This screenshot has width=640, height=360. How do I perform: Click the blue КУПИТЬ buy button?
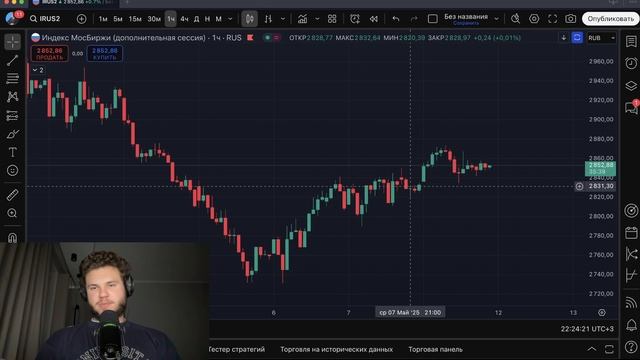point(105,53)
